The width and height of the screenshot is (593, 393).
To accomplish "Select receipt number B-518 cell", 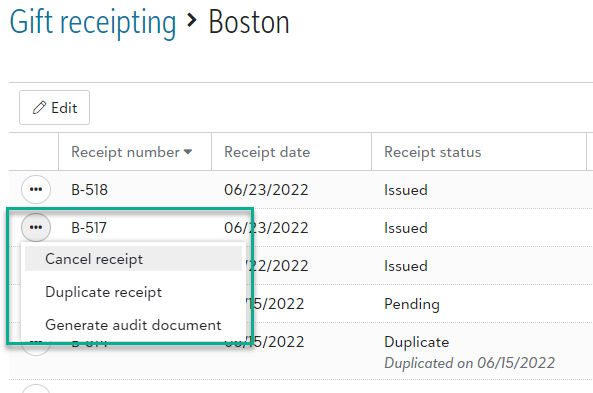I will coord(90,190).
